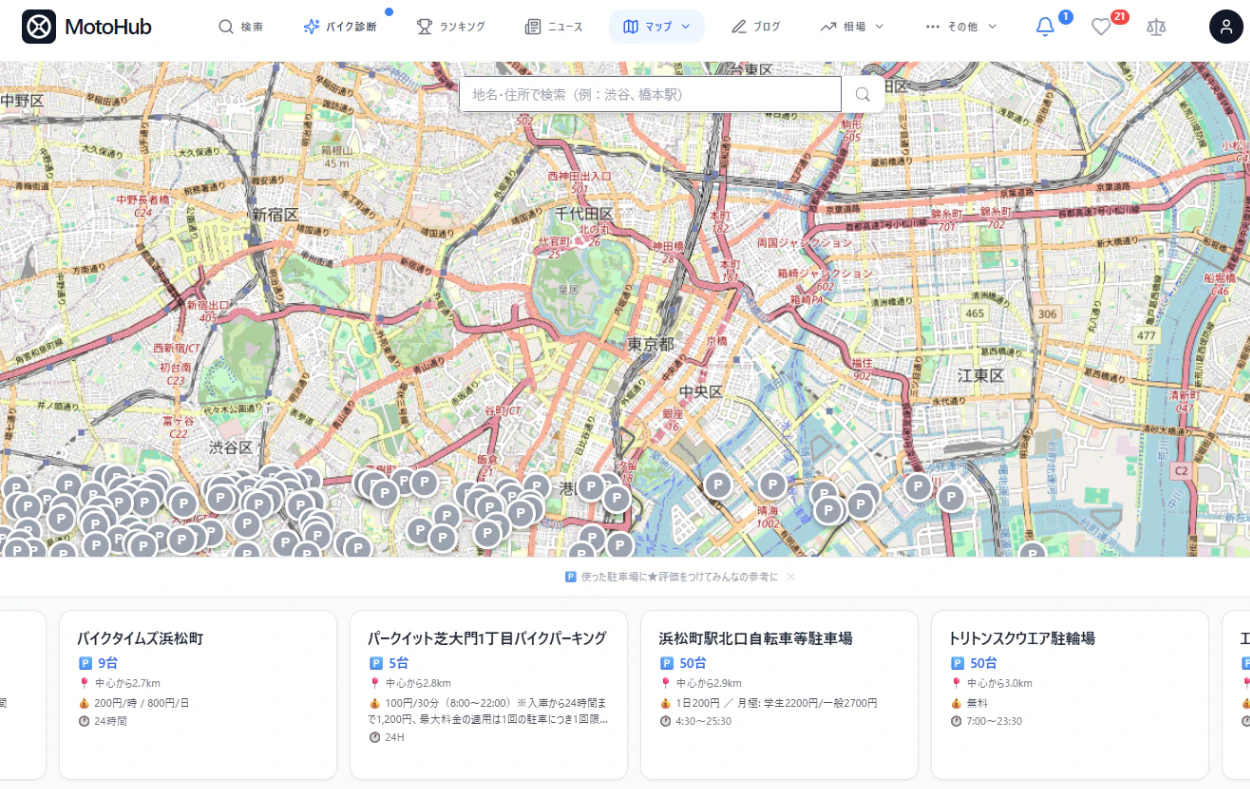Click the 4:30〜25:30 hours text
1250x789 pixels.
click(x=704, y=721)
